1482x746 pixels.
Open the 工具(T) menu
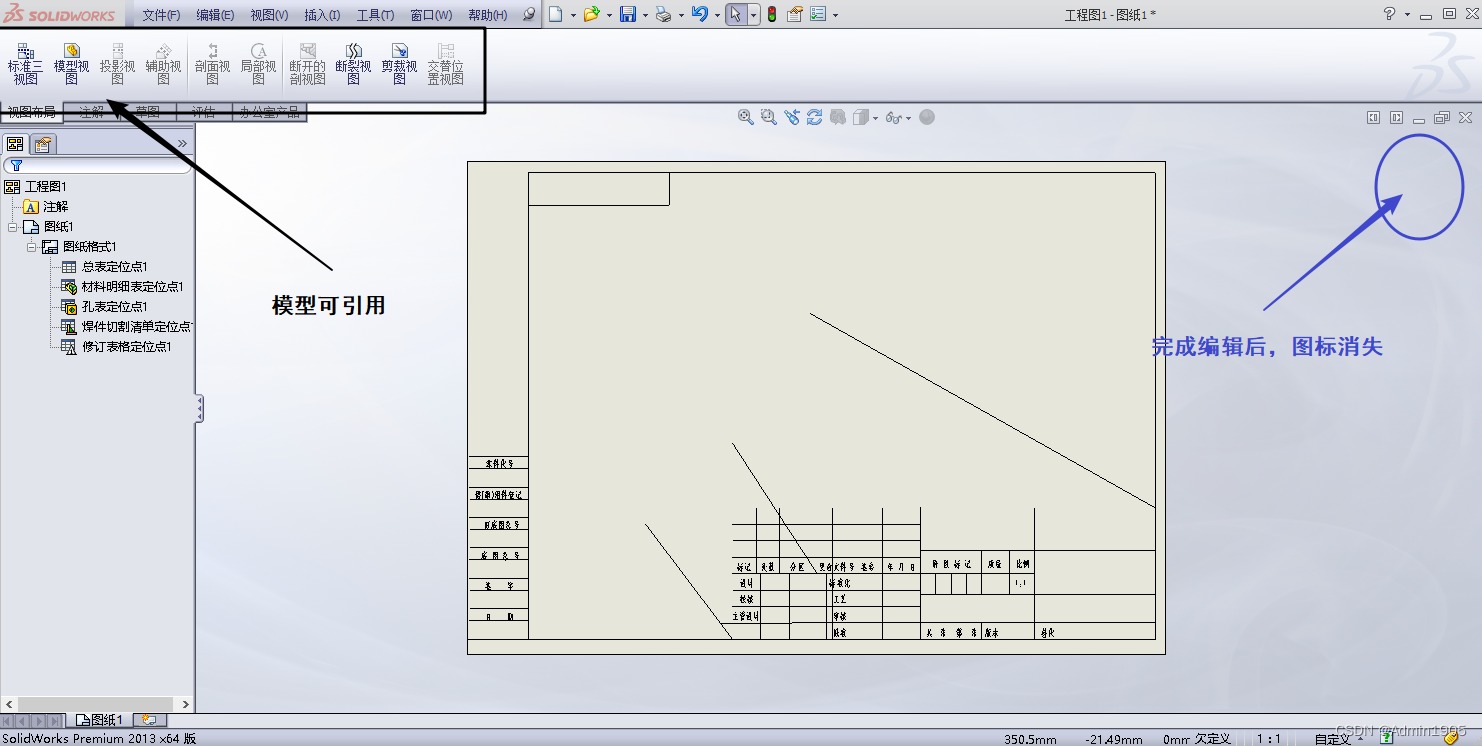375,15
